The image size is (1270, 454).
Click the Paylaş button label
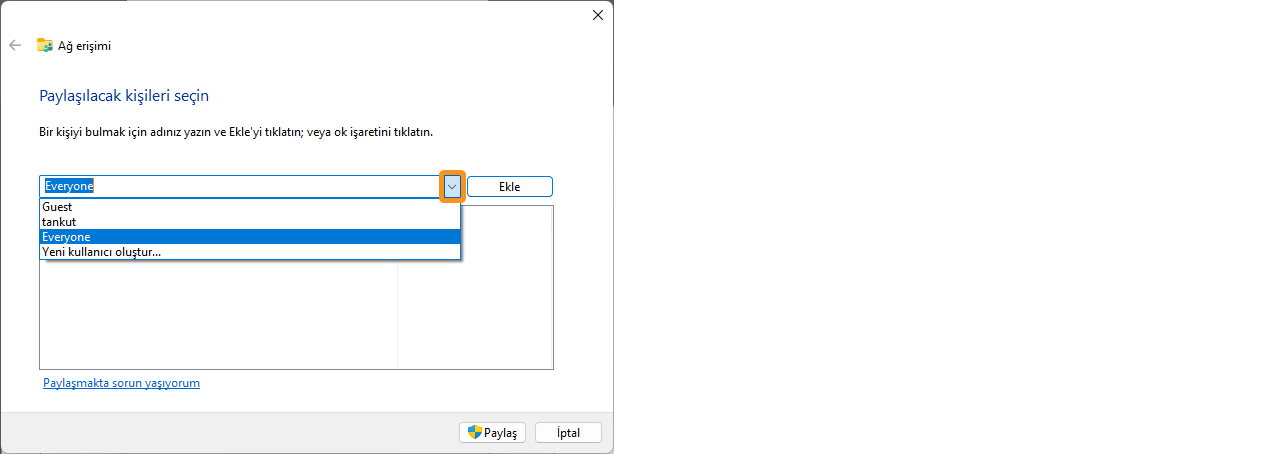click(x=500, y=433)
